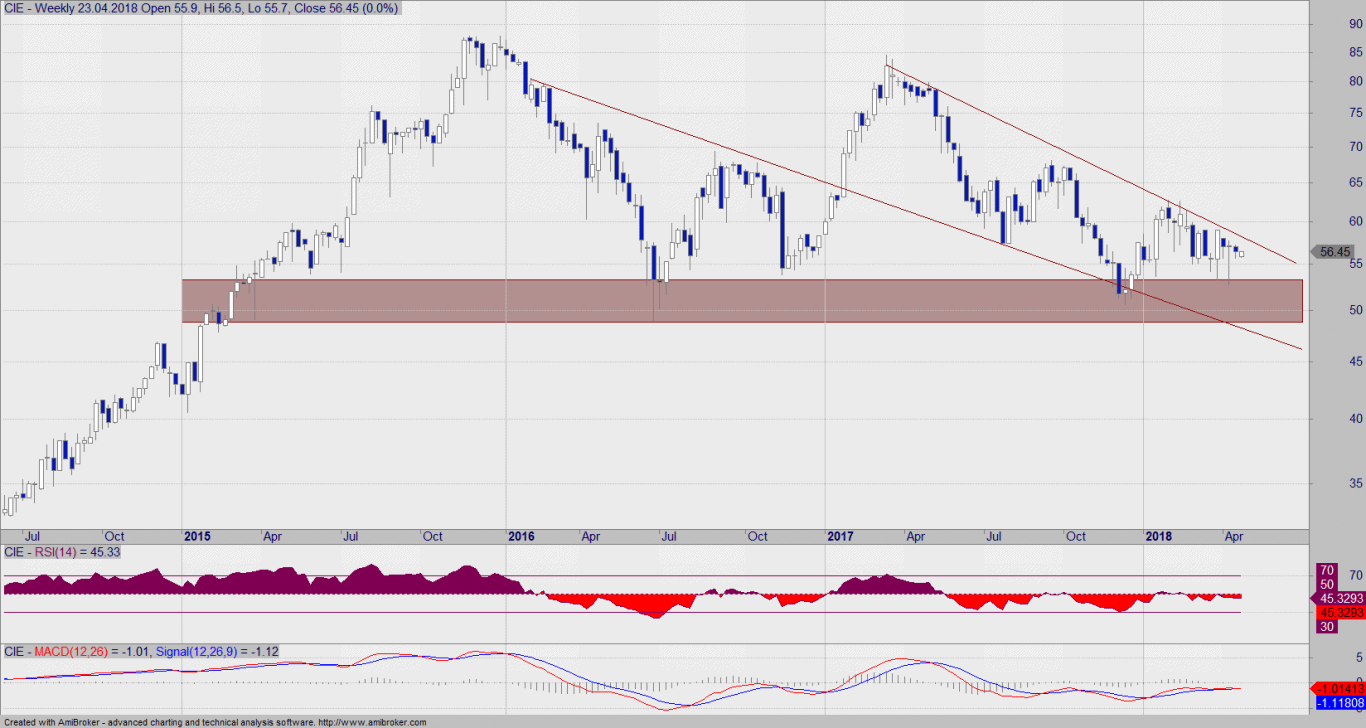Click the 5 label on MACD axis
Viewport: 1366px width, 728px height.
pyautogui.click(x=1359, y=658)
